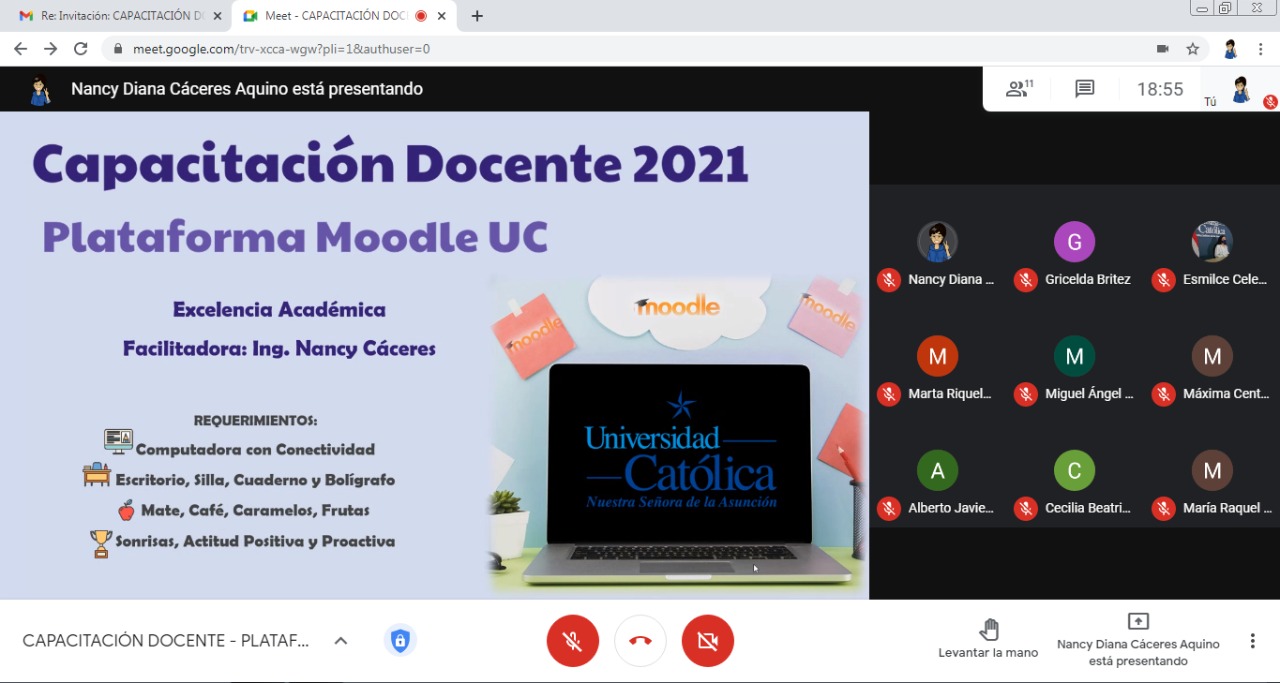Click the camera permission icon in the address bar

point(1162,49)
